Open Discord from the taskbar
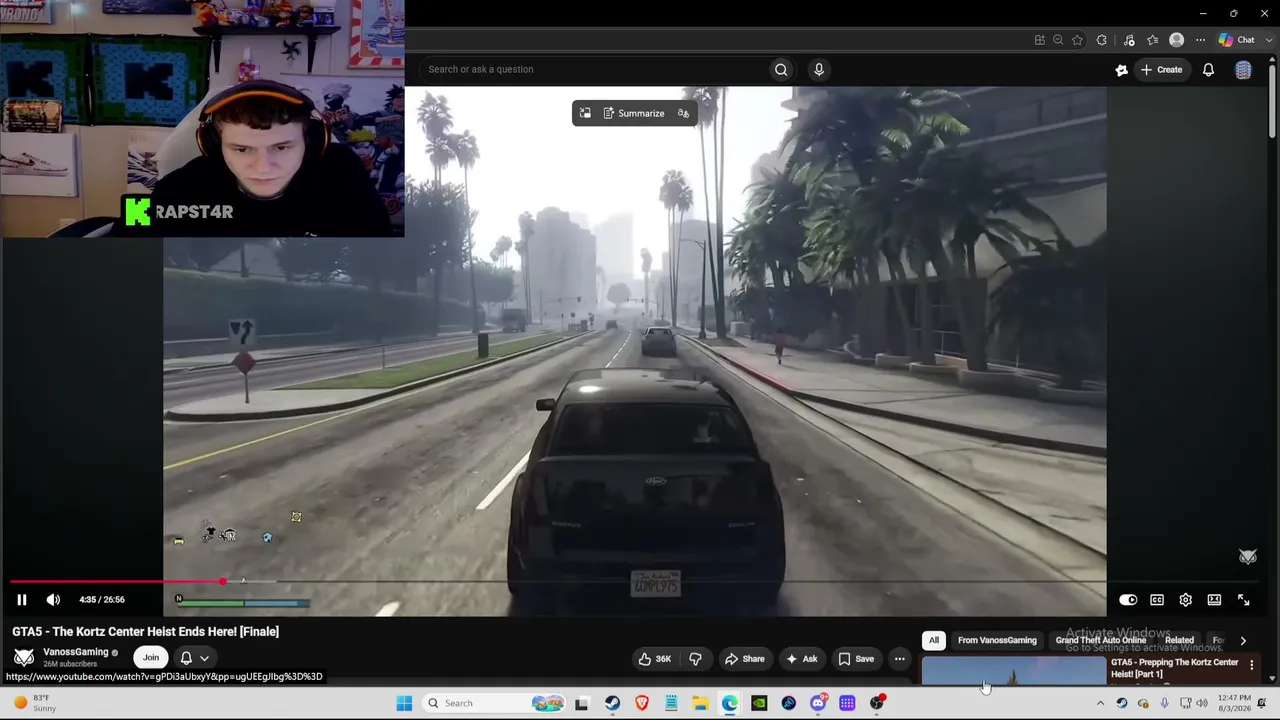Screen dimensions: 1280x720 [818, 703]
